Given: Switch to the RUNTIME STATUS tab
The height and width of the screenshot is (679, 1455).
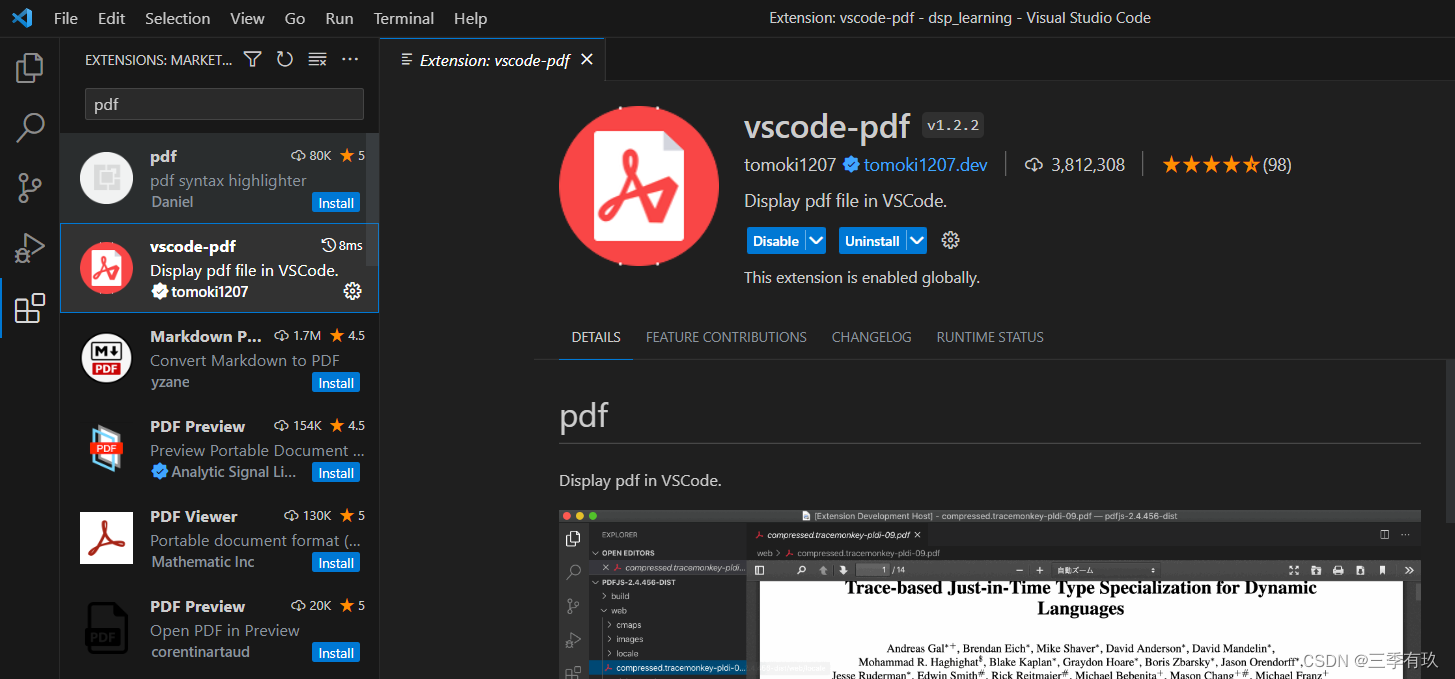Looking at the screenshot, I should (x=989, y=337).
